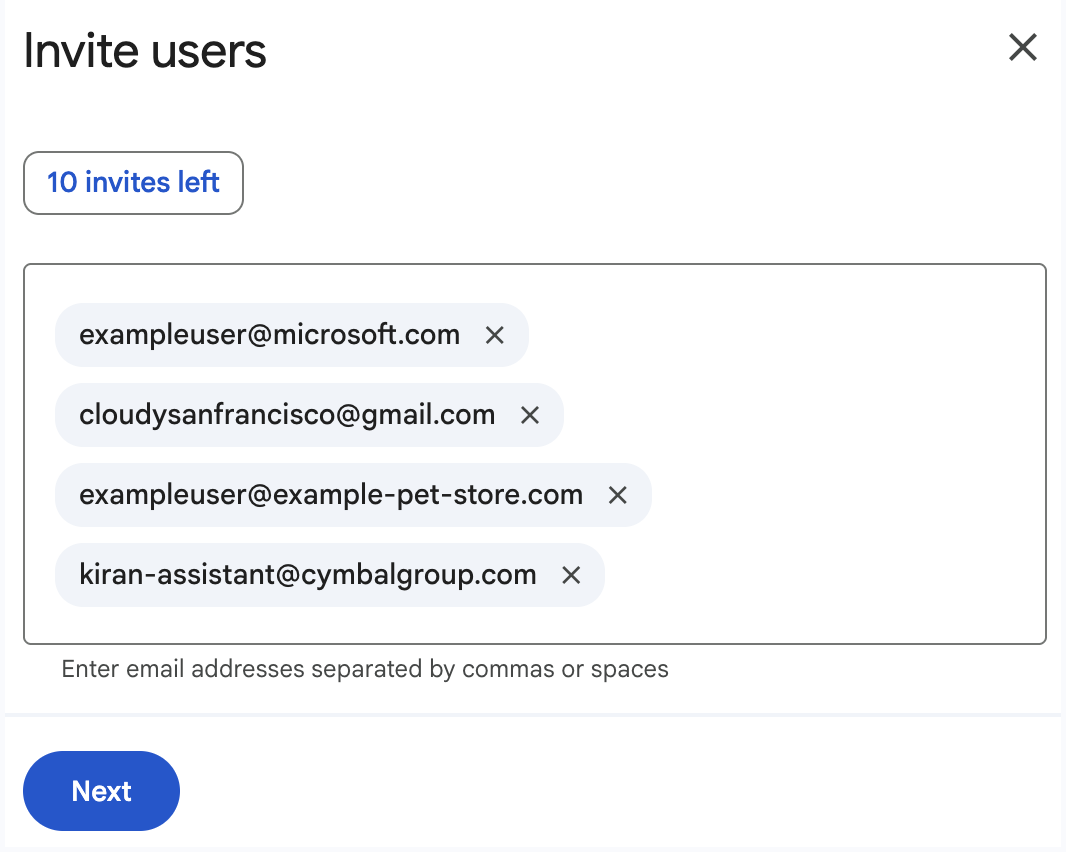
Task: Click blank field area right of microsoft.com chip
Action: (780, 335)
